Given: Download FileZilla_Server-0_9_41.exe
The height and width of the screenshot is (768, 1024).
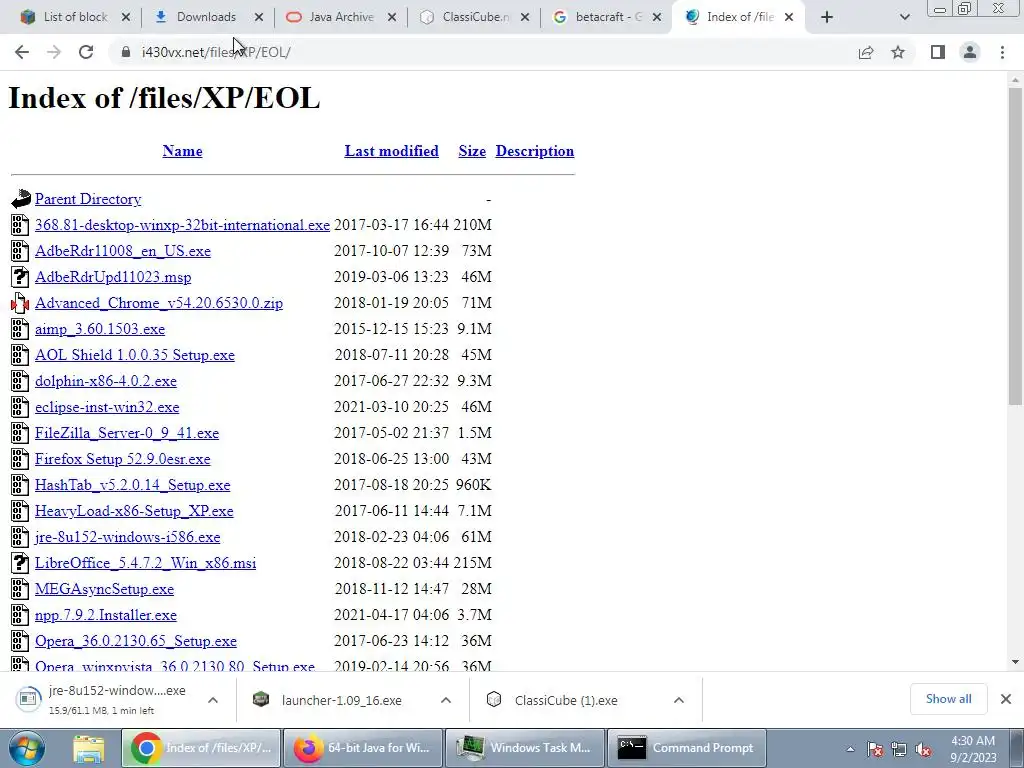Looking at the screenshot, I should (x=127, y=433).
